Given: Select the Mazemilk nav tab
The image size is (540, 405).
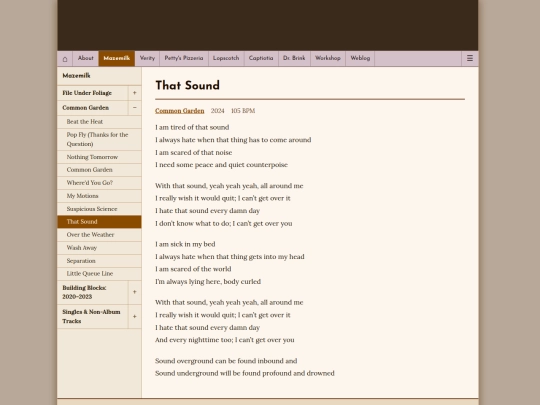Looking at the screenshot, I should (x=117, y=59).
